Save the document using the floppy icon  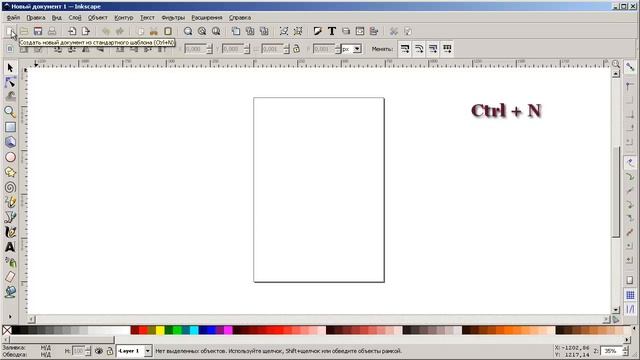38,31
